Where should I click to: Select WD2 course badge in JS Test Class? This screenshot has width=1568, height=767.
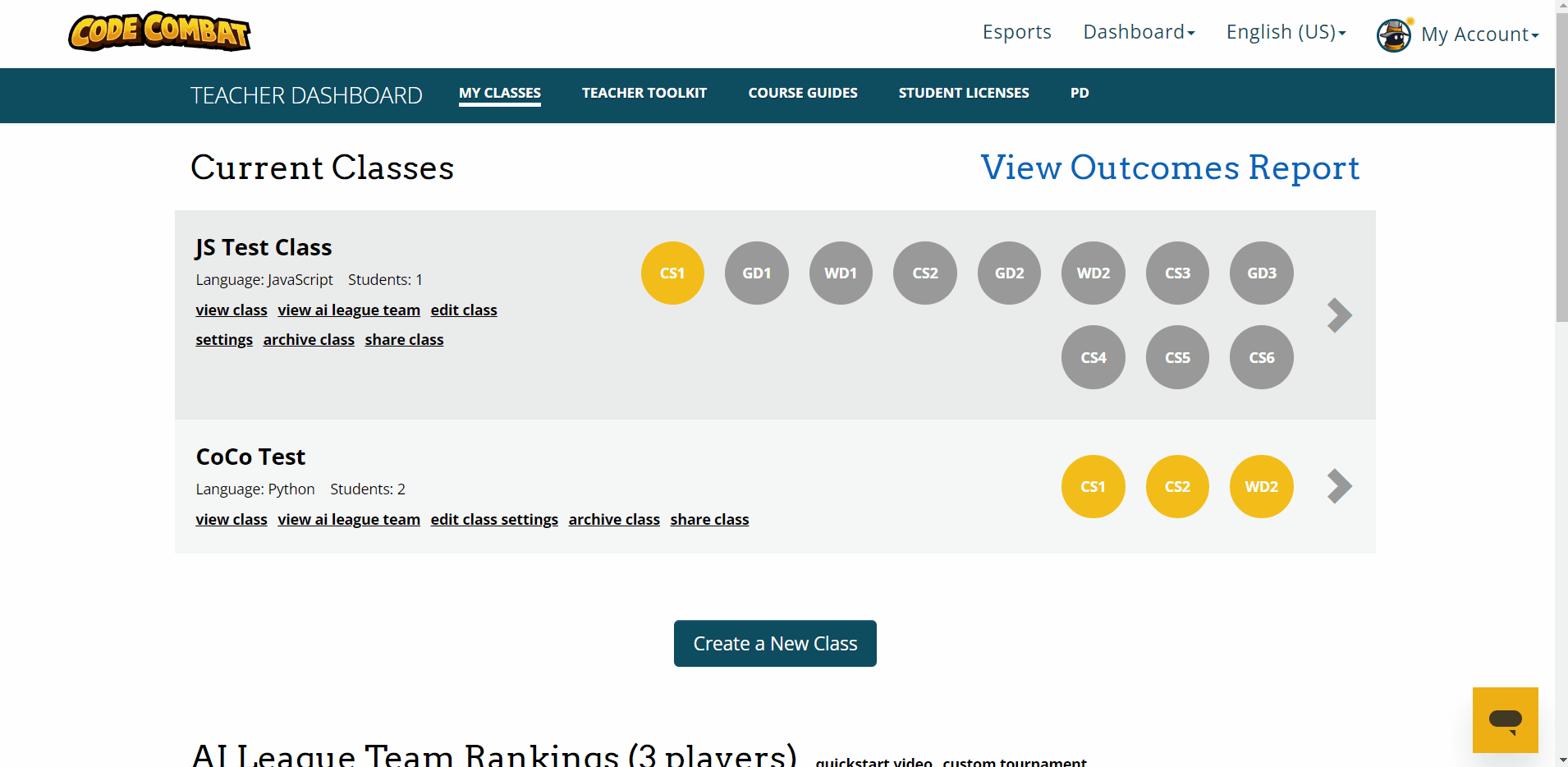pos(1093,273)
